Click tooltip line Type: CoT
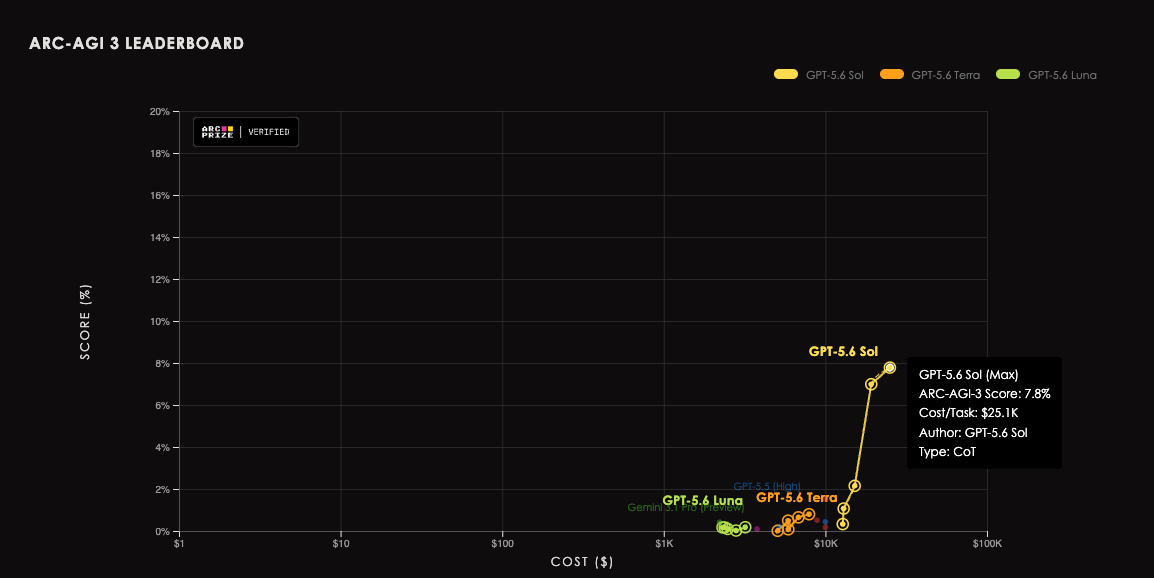 [x=947, y=451]
